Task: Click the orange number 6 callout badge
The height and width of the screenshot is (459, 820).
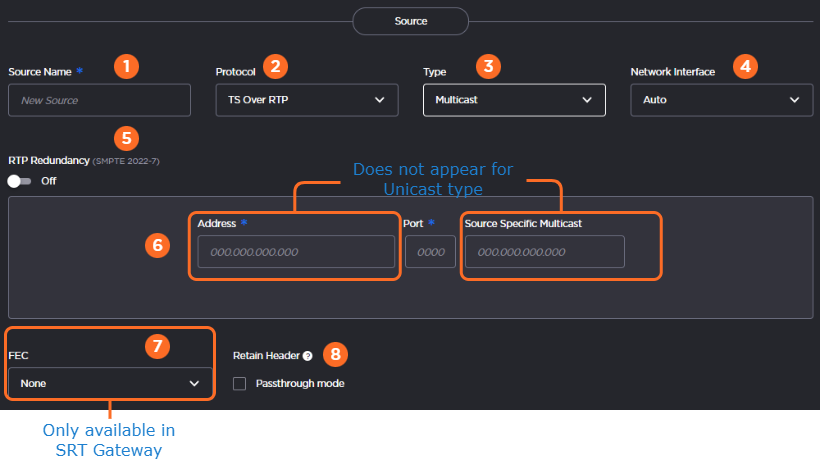Action: click(x=155, y=245)
